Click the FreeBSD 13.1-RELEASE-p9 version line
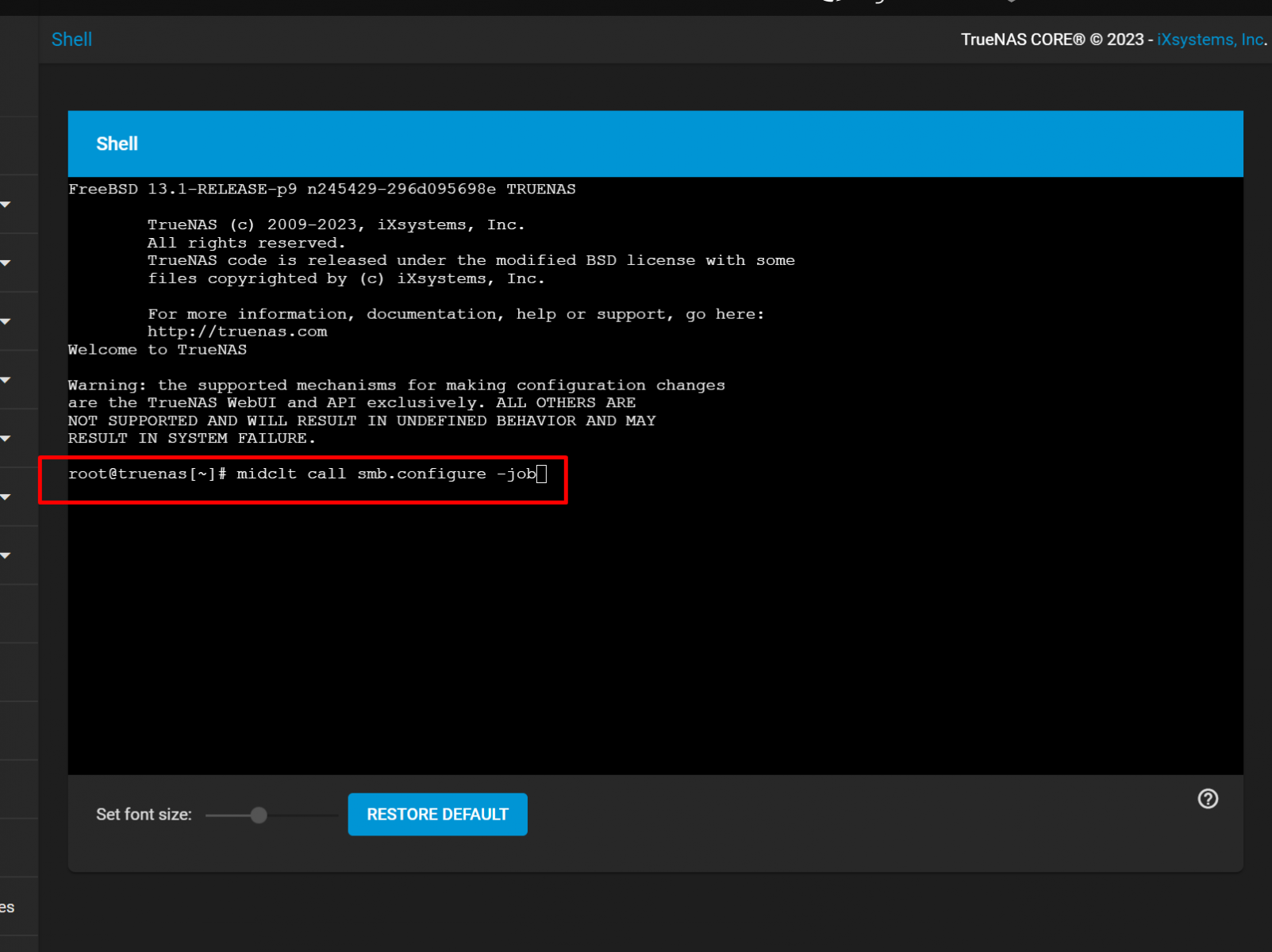Viewport: 1272px width, 952px height. [322, 190]
